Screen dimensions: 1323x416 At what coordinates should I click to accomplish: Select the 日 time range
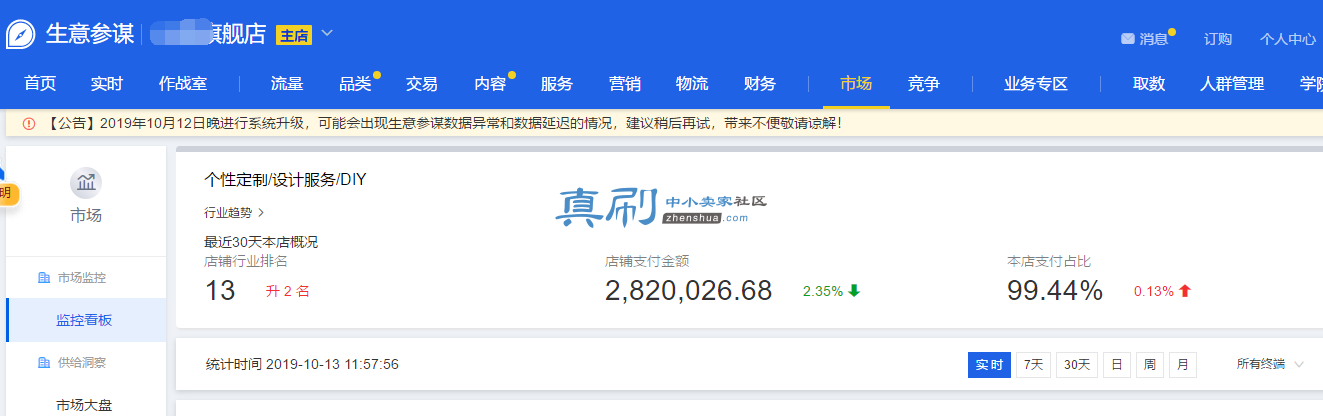coord(1117,365)
